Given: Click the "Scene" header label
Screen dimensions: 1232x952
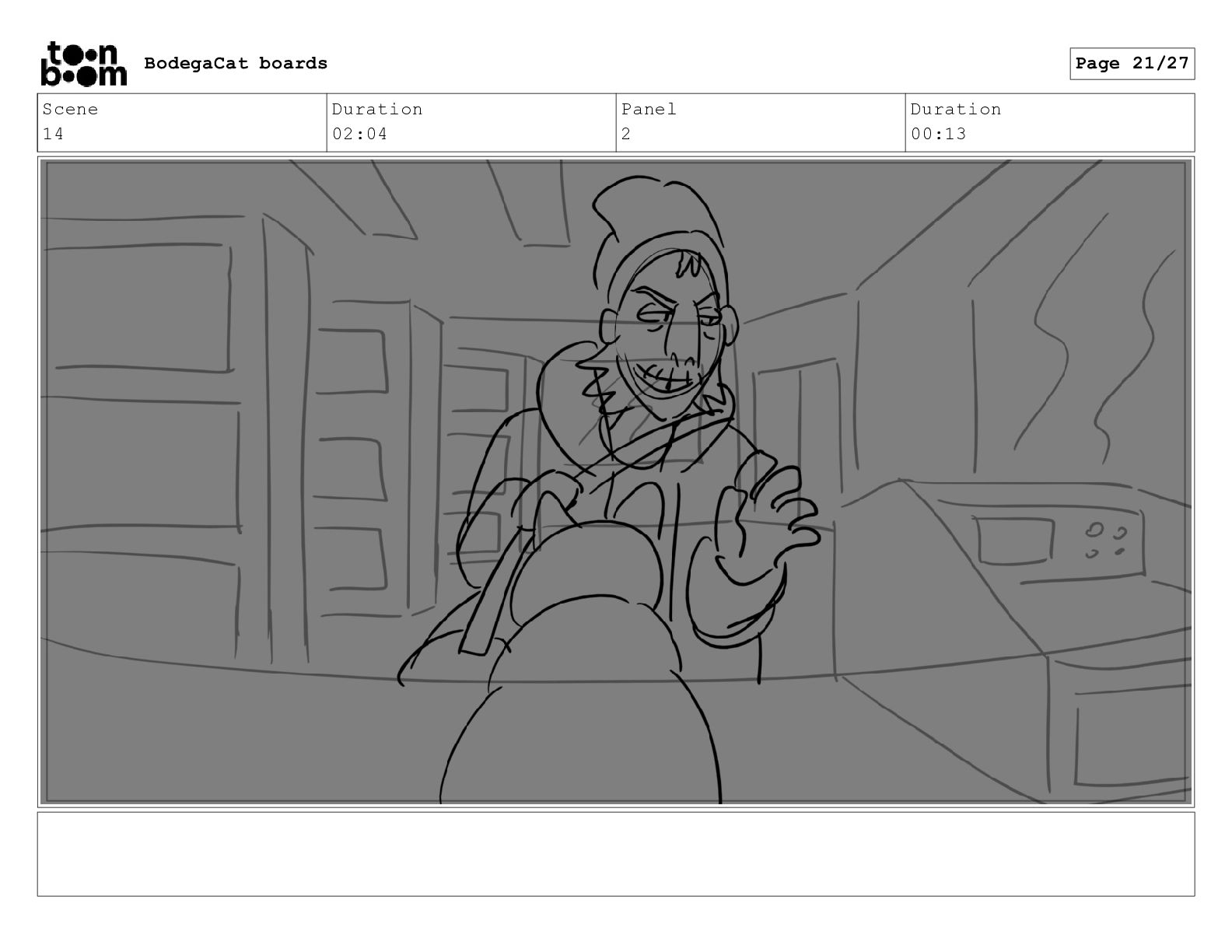Looking at the screenshot, I should tap(70, 109).
